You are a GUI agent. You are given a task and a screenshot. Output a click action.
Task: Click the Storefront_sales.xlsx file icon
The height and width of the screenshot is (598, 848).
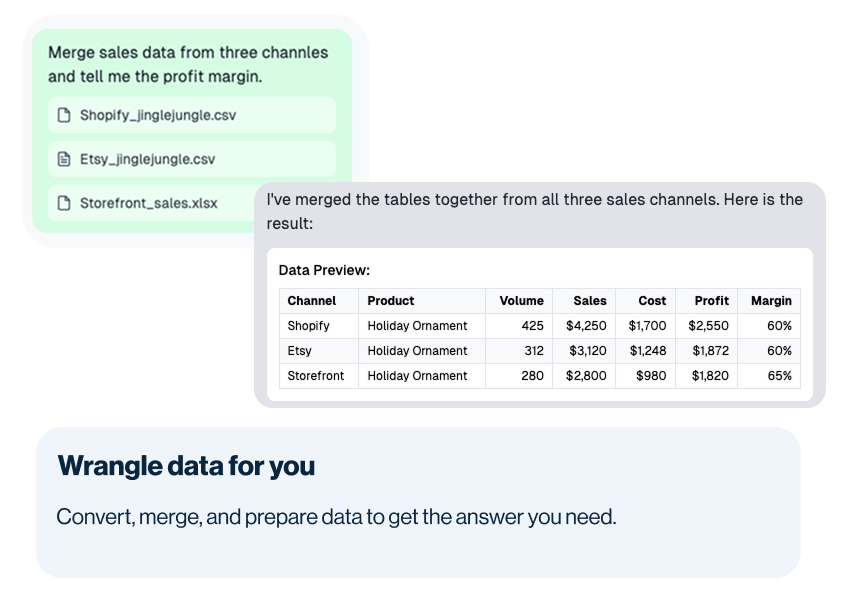point(64,203)
